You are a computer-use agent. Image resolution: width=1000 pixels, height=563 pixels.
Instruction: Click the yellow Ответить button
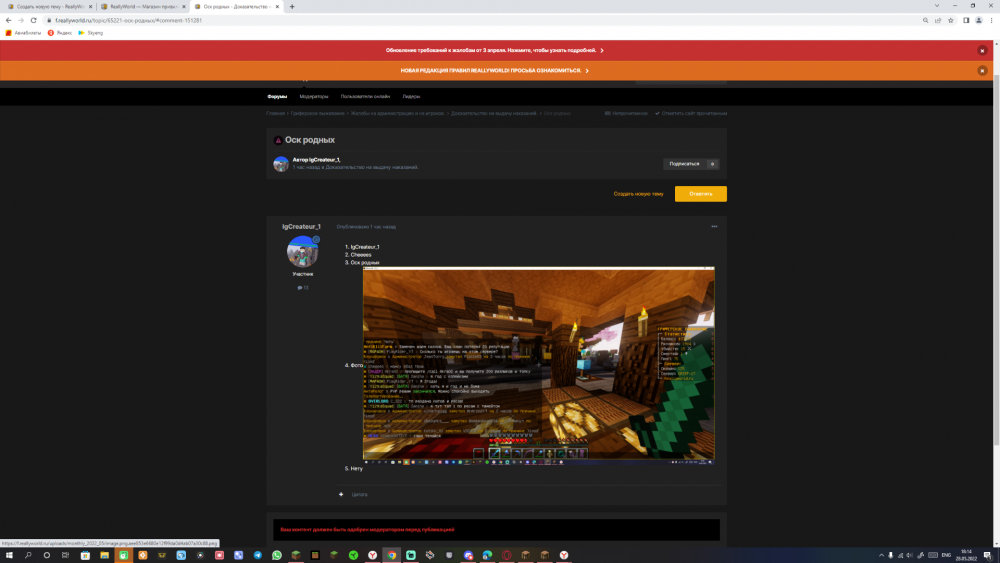coord(700,194)
